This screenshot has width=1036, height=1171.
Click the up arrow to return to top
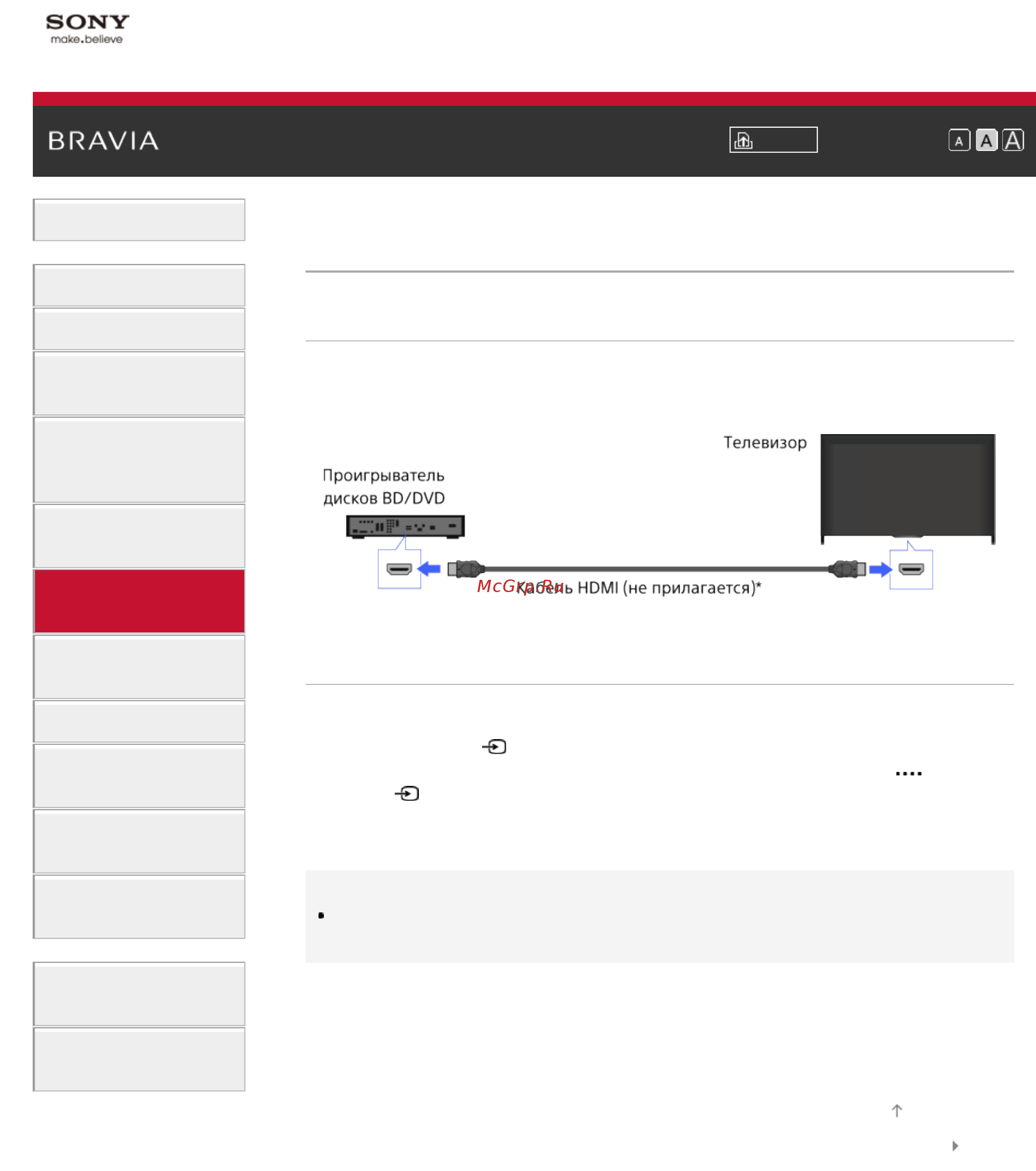click(x=897, y=1111)
